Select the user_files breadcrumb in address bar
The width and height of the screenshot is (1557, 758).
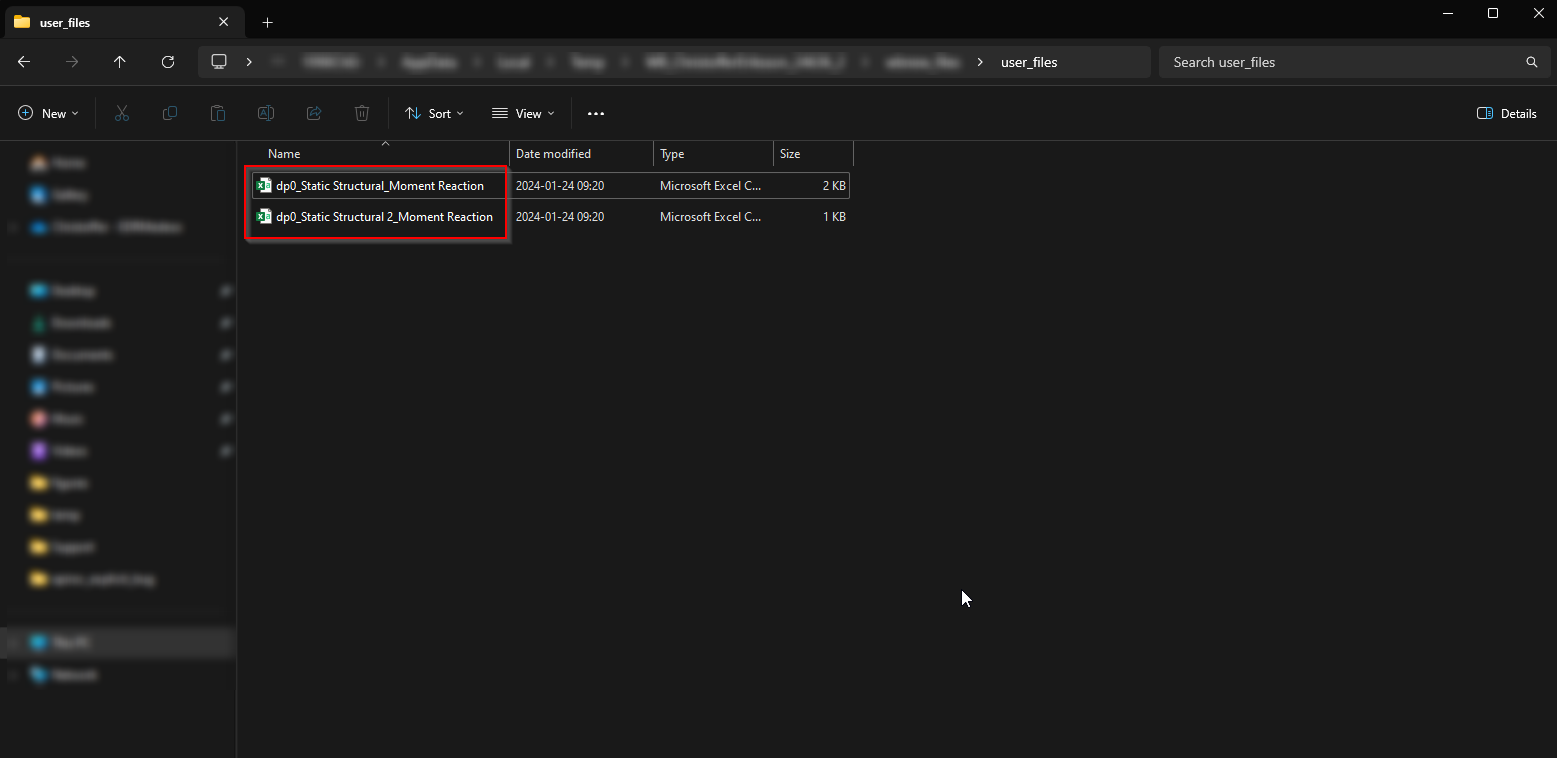(x=1029, y=62)
